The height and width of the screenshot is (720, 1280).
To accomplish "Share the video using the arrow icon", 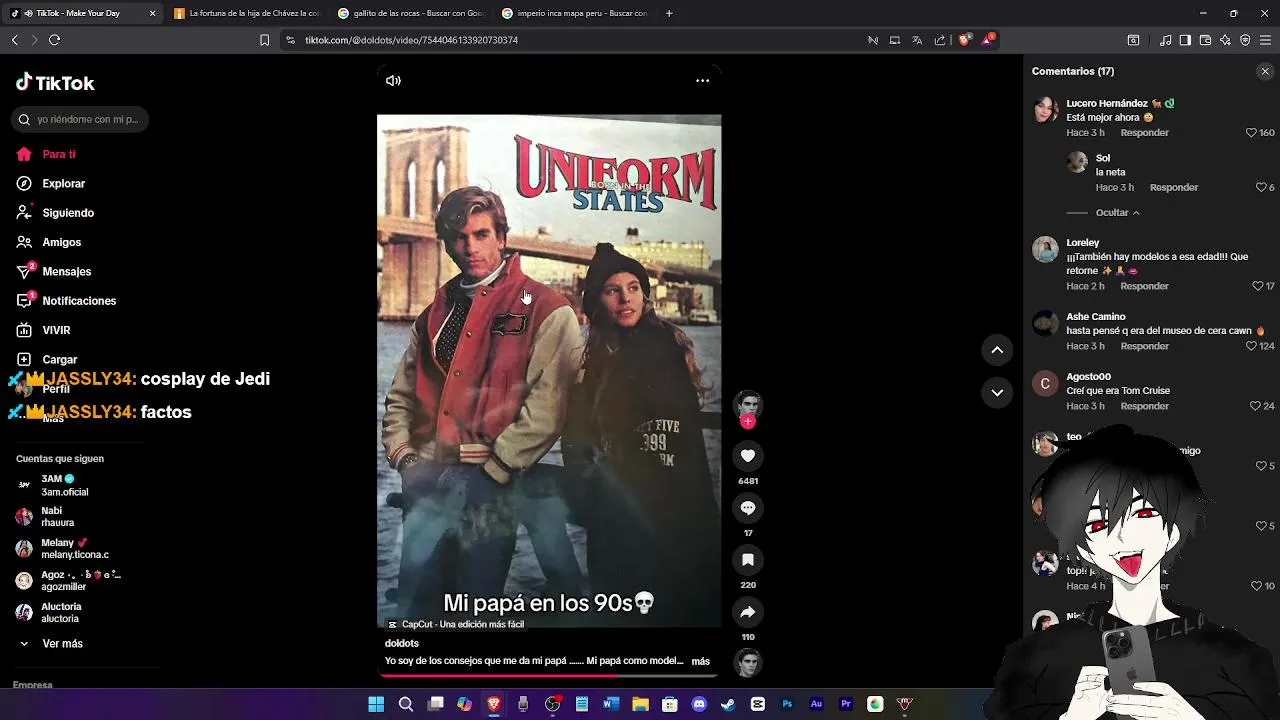I will click(x=748, y=612).
